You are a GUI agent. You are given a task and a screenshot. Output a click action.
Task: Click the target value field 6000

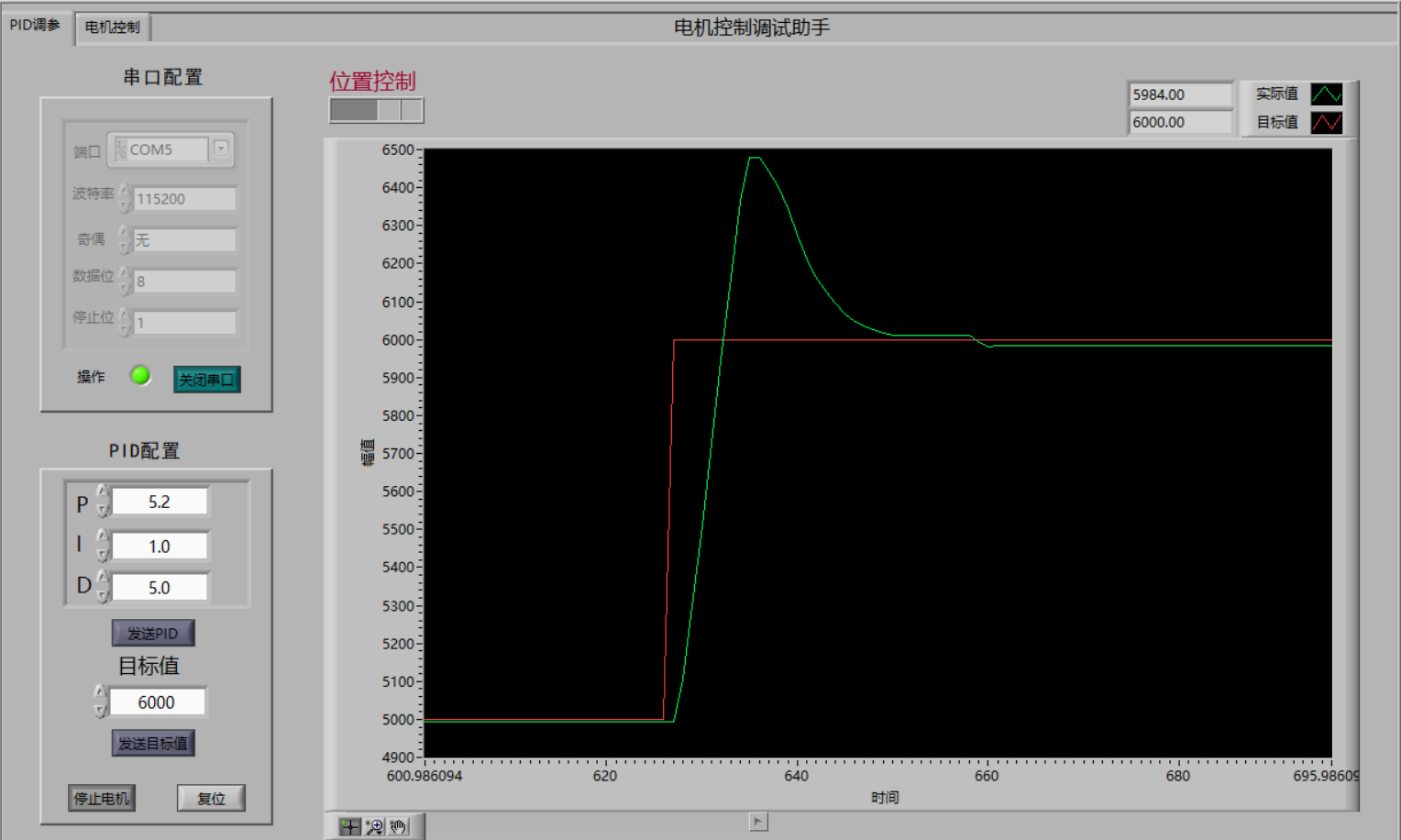click(x=158, y=702)
